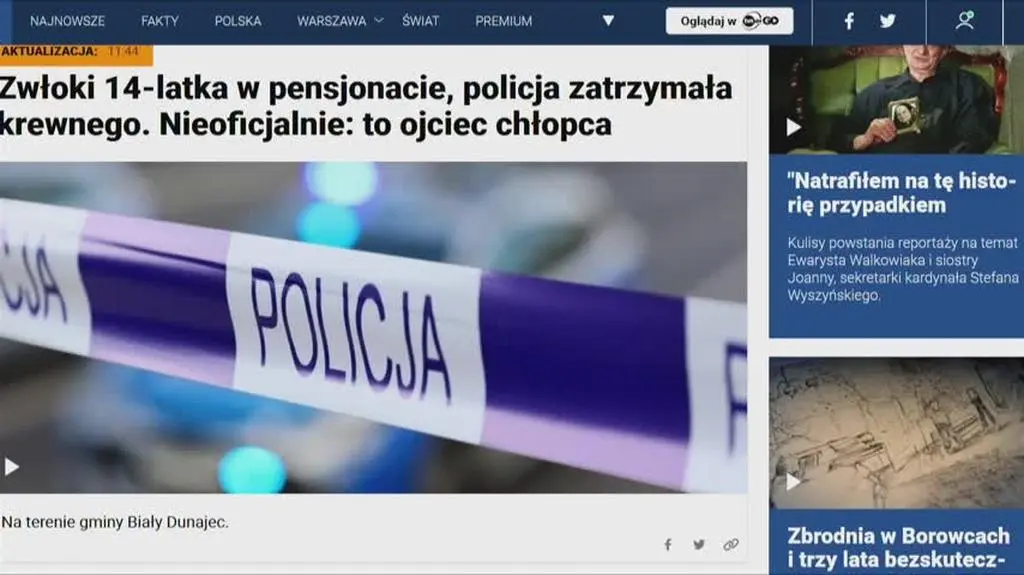Select POLSKA in the navigation bar
The image size is (1024, 575).
238,21
